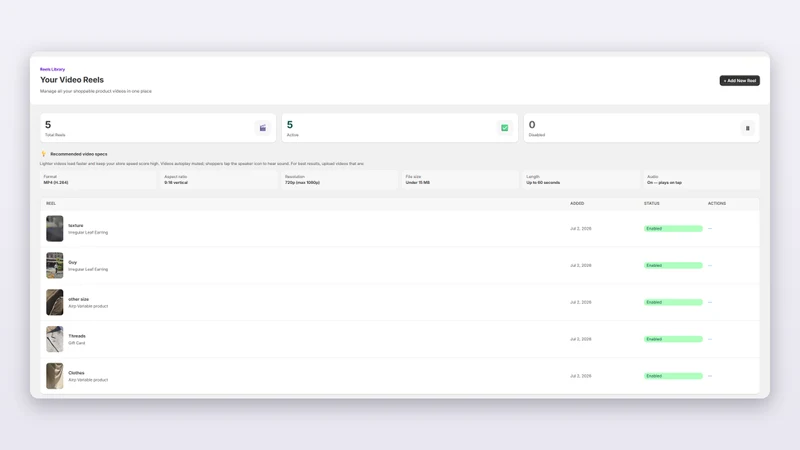This screenshot has height=450, width=800.
Task: Click the added date of texture reel
Action: [581, 229]
